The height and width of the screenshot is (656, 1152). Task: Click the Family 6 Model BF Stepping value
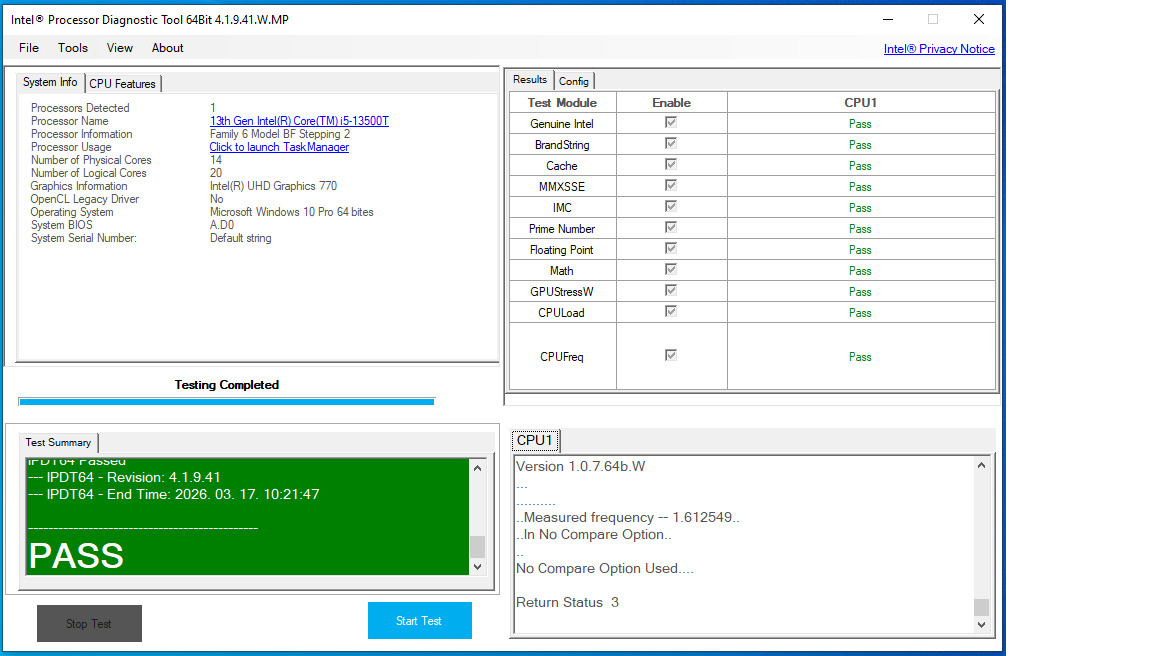click(x=280, y=134)
